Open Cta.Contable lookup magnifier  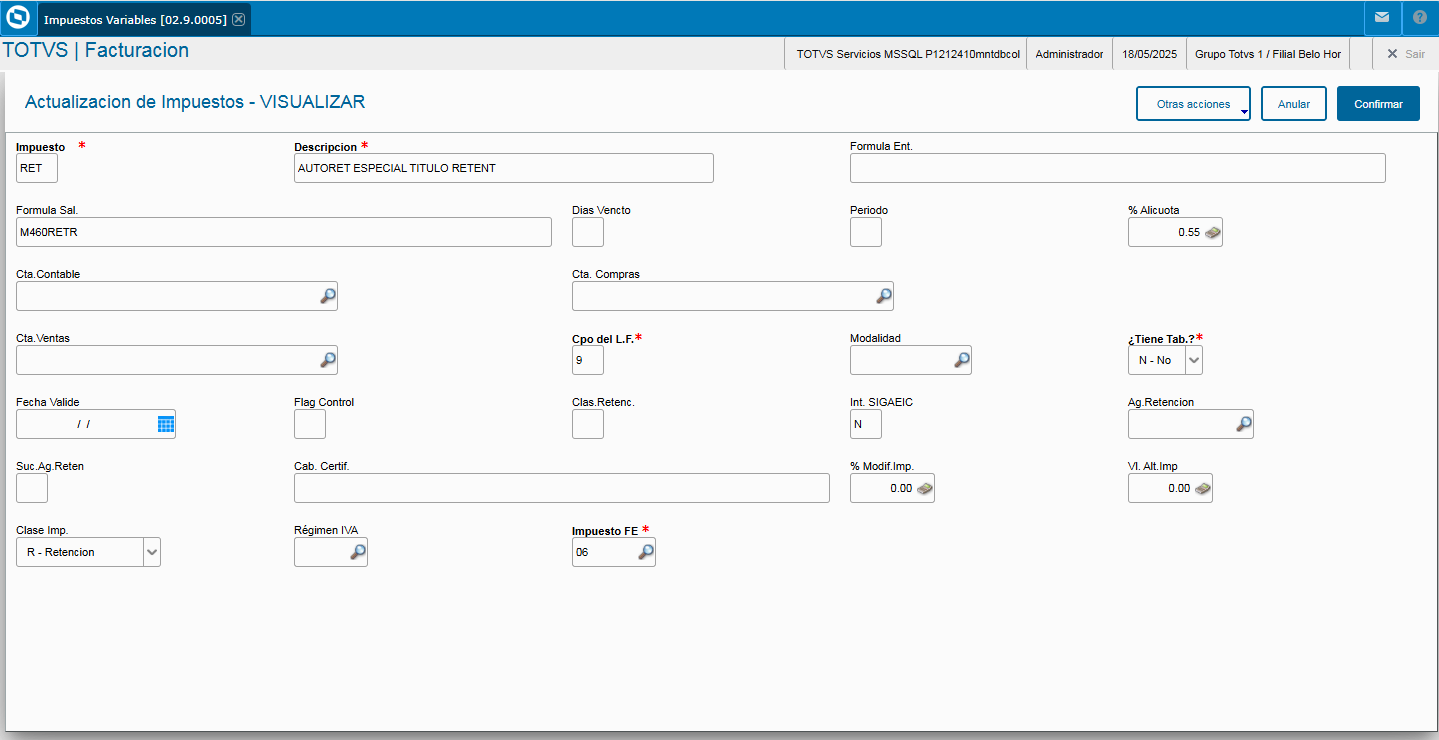coord(327,296)
